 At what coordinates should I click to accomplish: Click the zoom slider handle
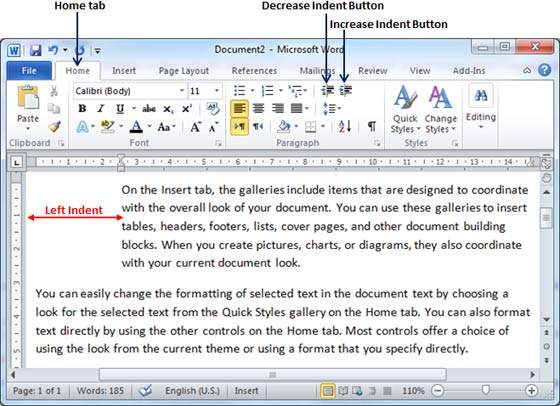tap(485, 390)
